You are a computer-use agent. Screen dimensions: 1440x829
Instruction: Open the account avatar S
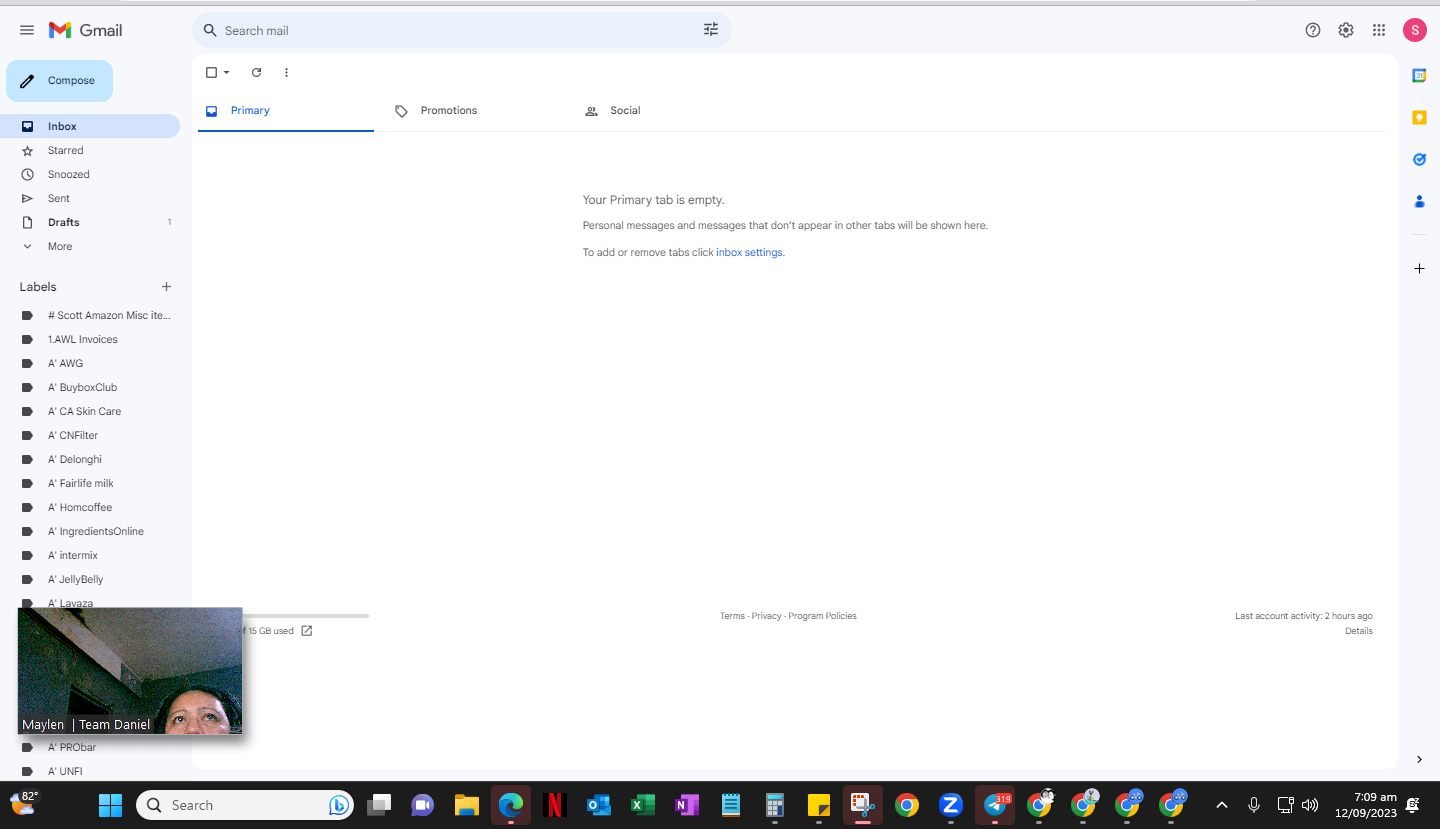click(1415, 30)
